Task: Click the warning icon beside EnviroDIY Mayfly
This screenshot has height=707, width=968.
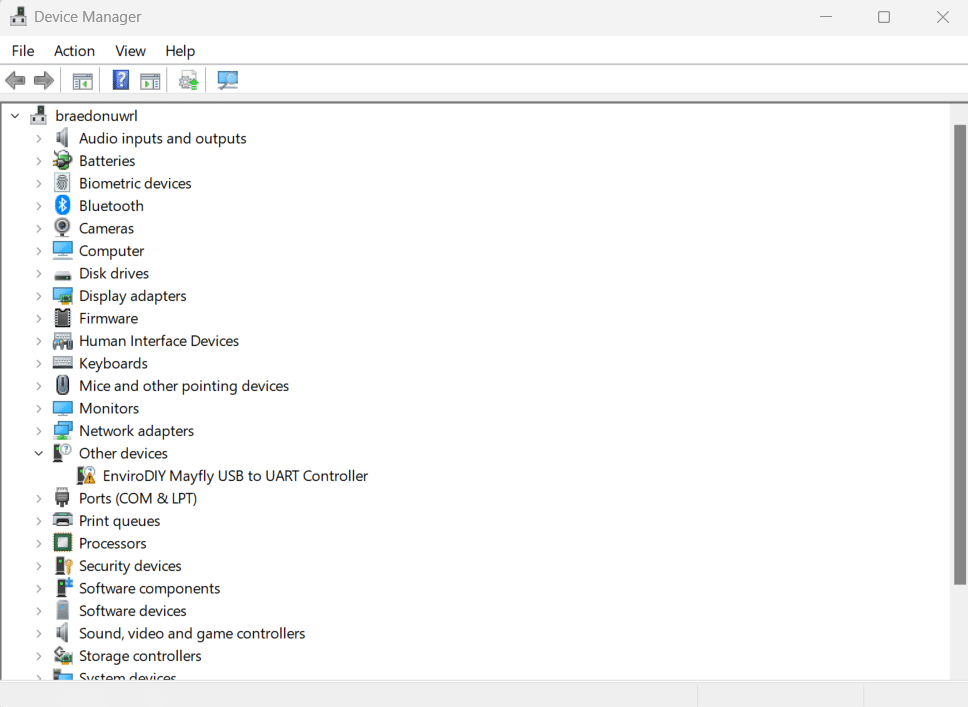Action: point(87,476)
